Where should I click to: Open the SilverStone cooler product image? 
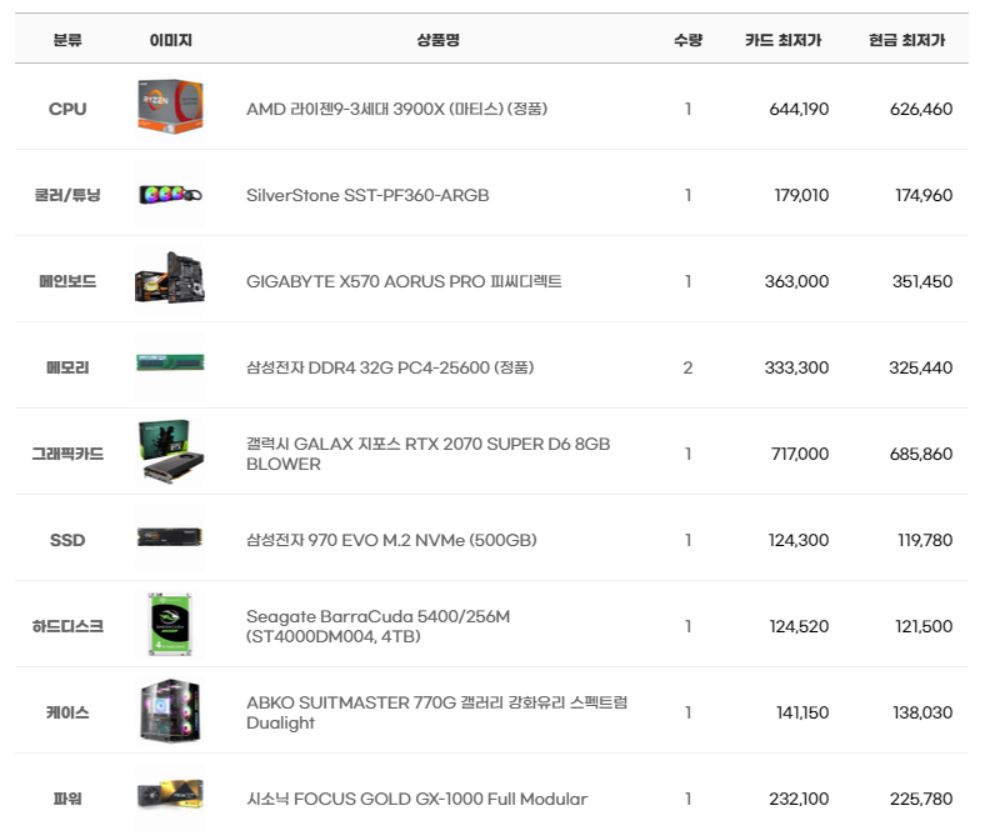click(170, 195)
